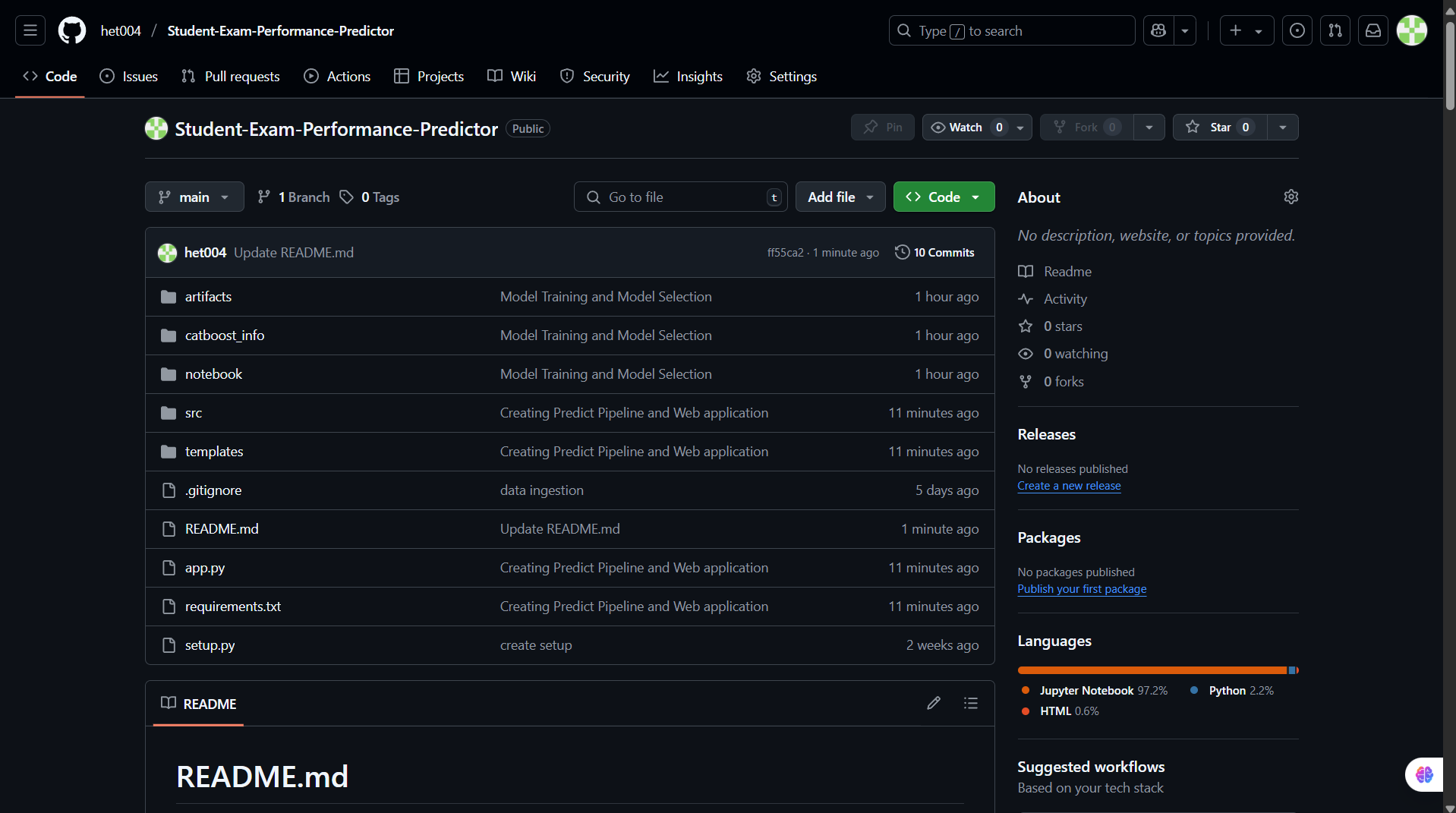Open the Fork options dropdown arrow
Image resolution: width=1456 pixels, height=813 pixels.
click(x=1149, y=128)
